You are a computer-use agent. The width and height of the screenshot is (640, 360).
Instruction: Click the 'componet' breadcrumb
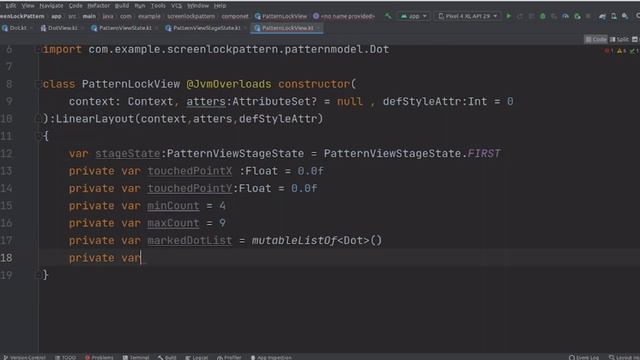235,16
